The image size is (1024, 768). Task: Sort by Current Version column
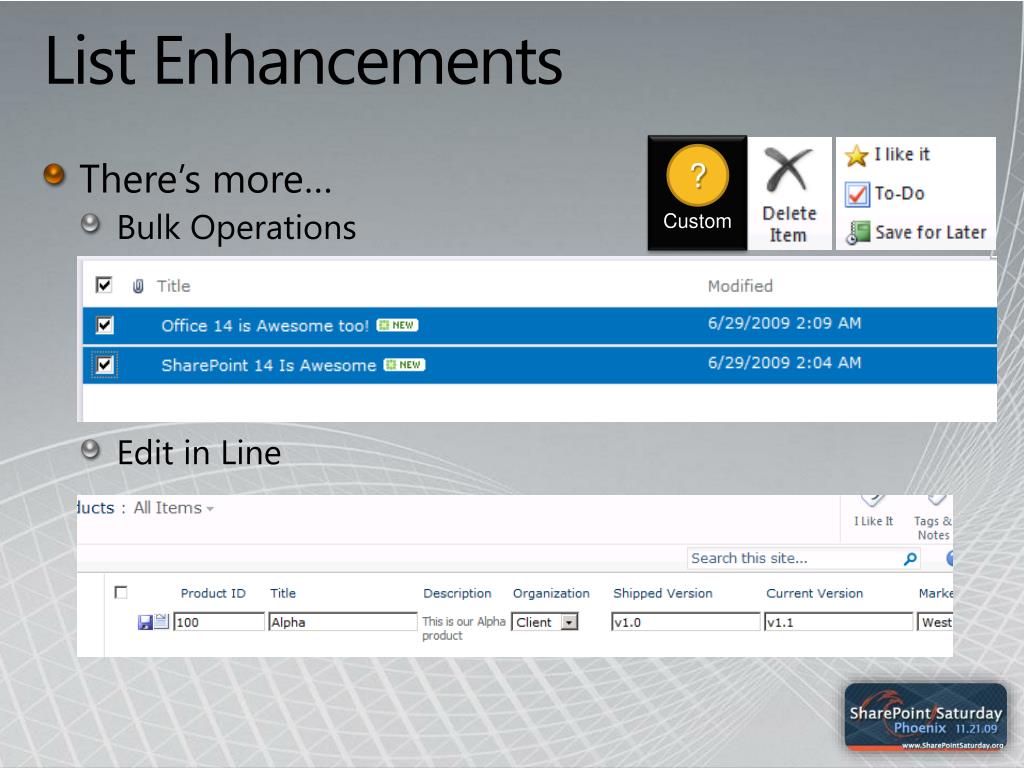pyautogui.click(x=814, y=593)
